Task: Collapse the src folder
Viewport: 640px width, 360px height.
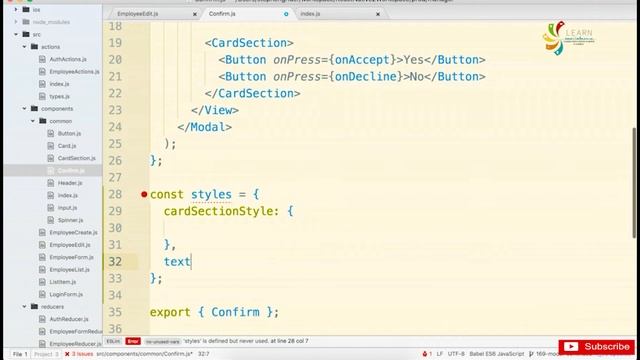Action: (x=16, y=34)
